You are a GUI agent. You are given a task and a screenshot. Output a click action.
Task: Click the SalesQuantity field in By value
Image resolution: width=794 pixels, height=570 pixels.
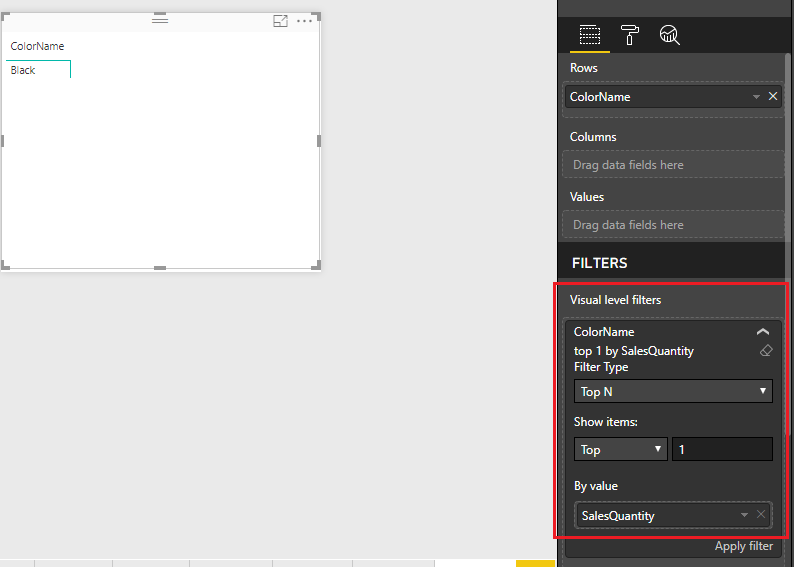click(673, 515)
